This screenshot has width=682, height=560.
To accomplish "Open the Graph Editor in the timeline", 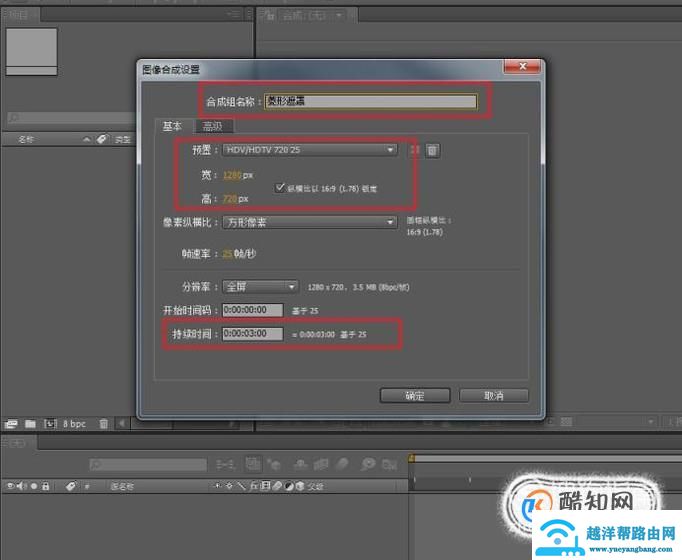I will tap(390, 465).
